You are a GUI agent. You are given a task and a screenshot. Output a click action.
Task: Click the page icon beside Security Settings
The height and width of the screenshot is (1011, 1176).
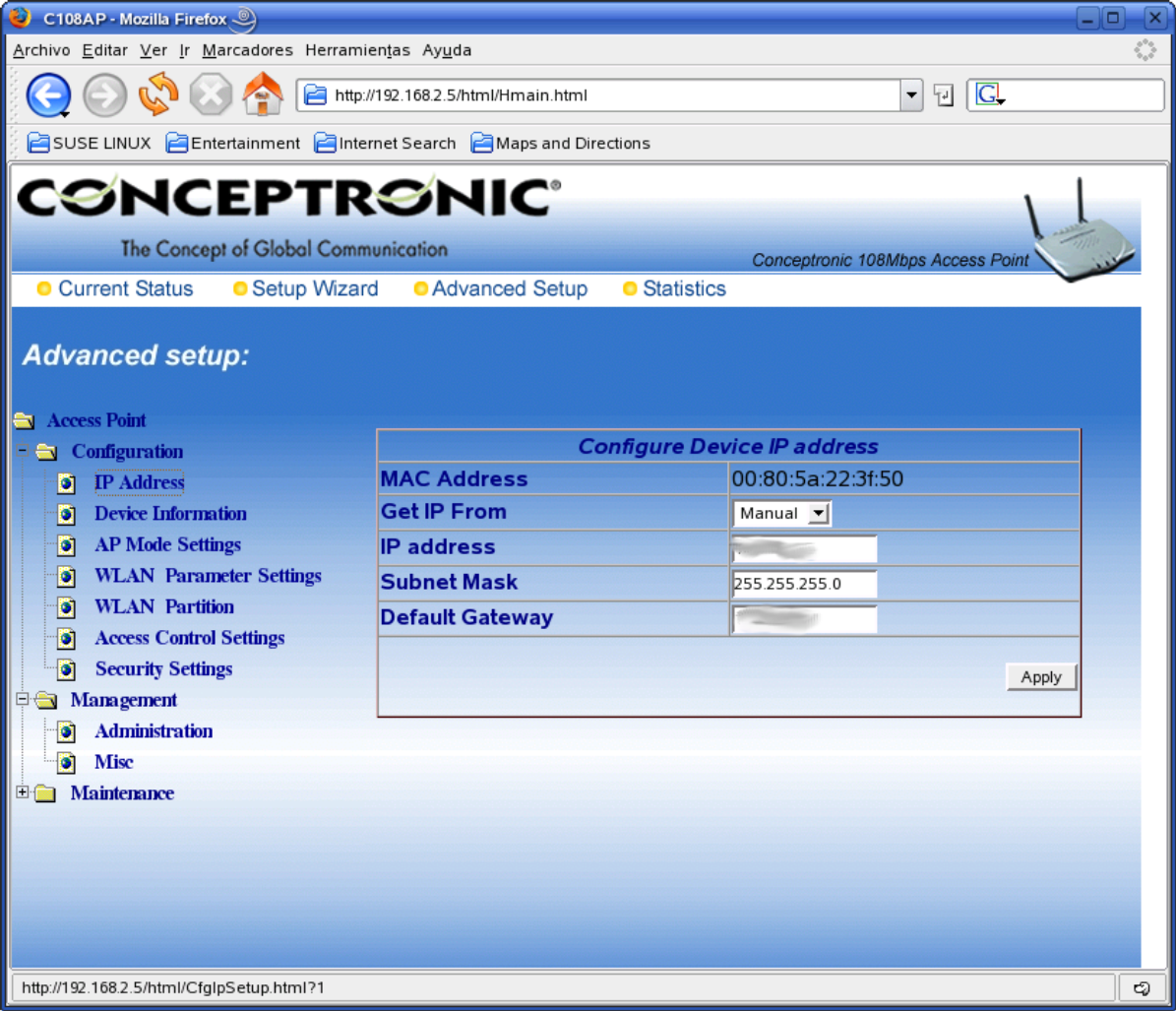pos(66,669)
